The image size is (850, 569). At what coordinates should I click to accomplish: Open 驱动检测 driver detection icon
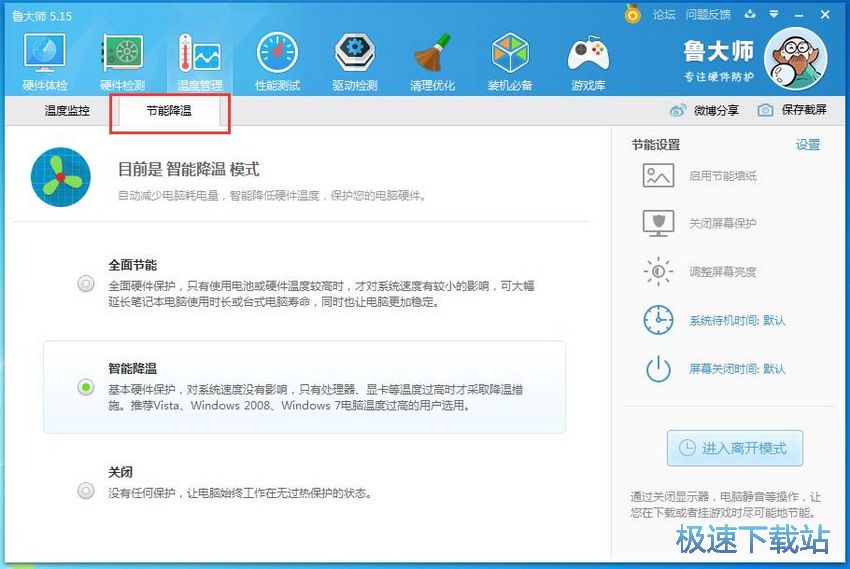click(355, 53)
